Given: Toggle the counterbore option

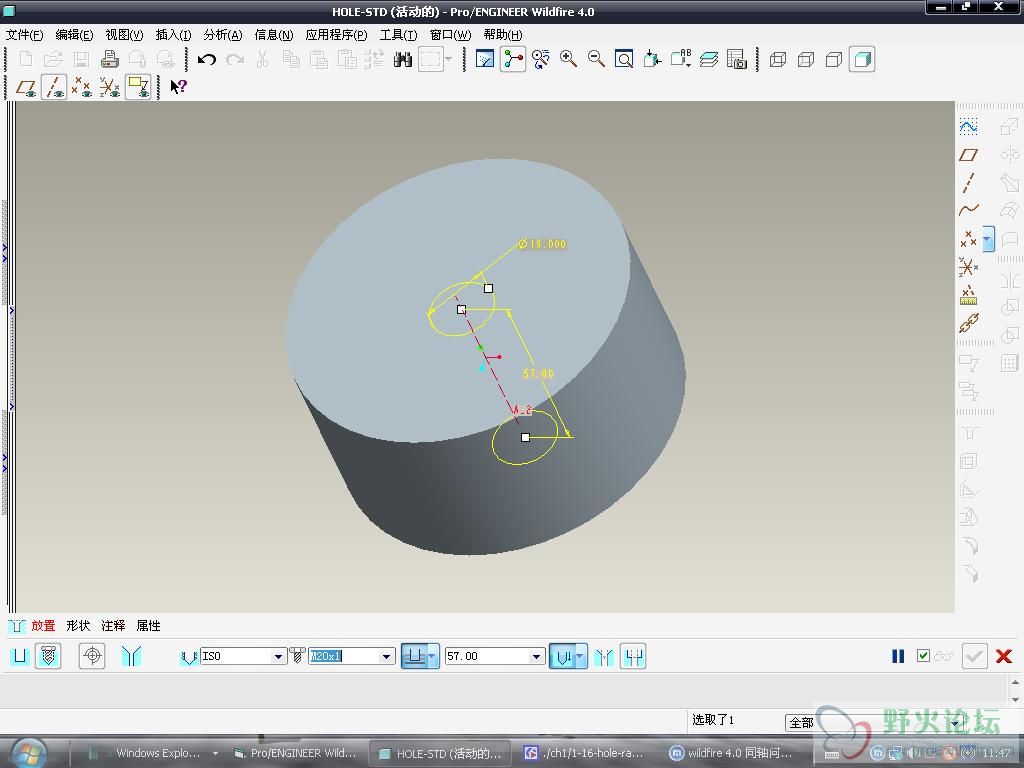Looking at the screenshot, I should [x=633, y=656].
